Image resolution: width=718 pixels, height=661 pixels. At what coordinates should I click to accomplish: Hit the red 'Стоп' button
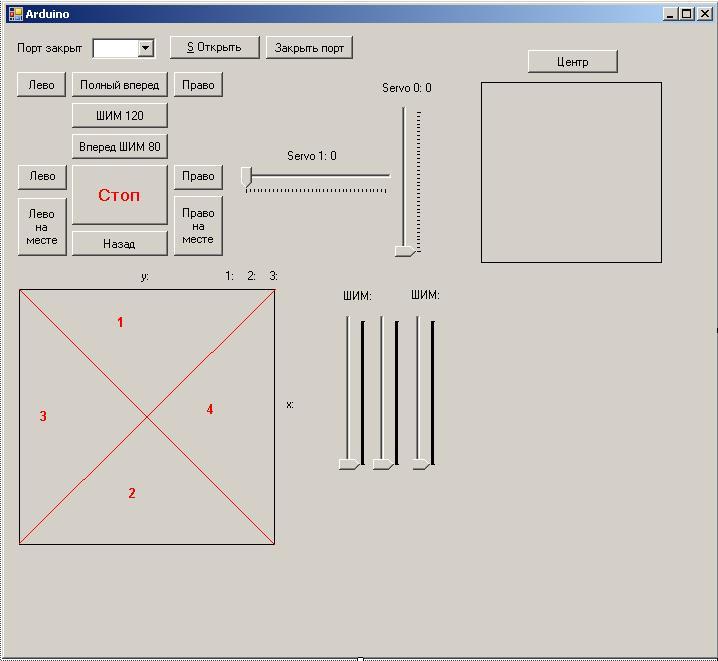pos(119,195)
